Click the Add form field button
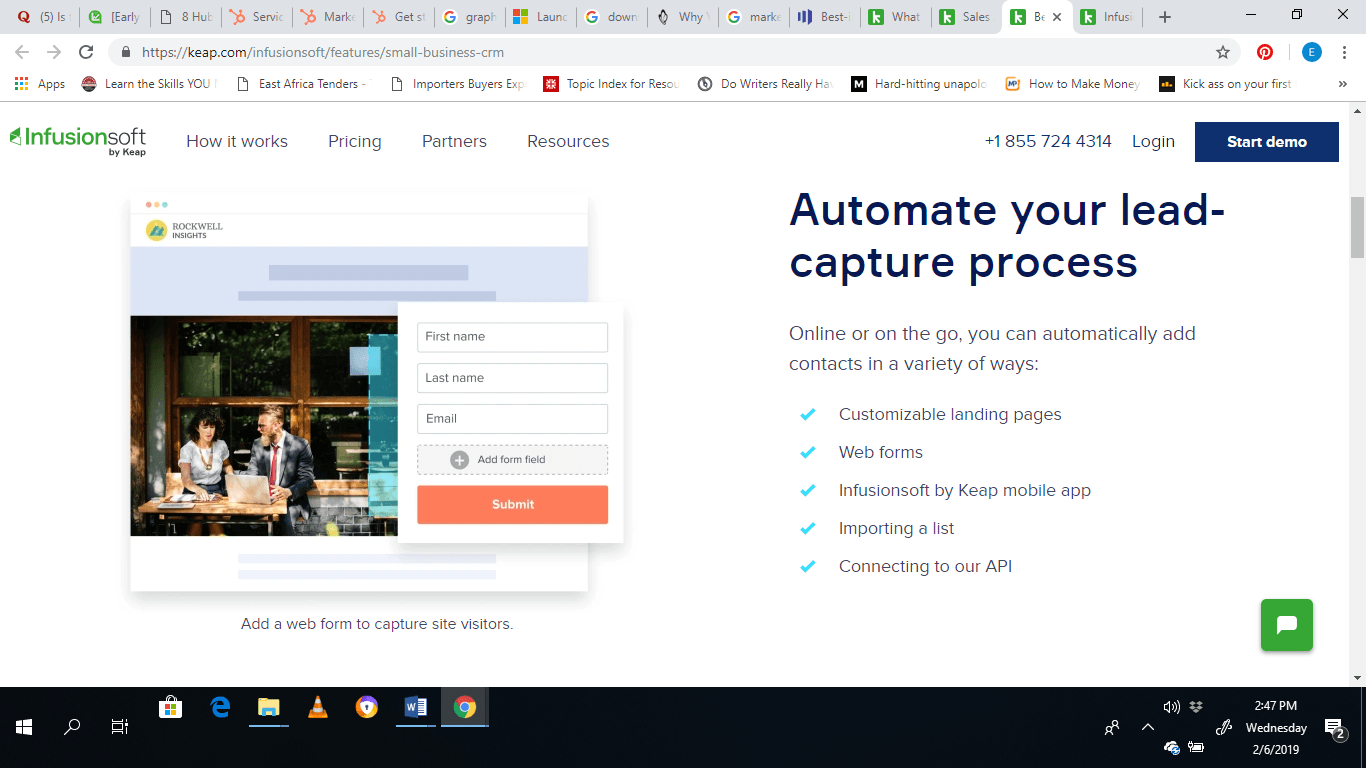This screenshot has width=1366, height=768. coord(512,460)
